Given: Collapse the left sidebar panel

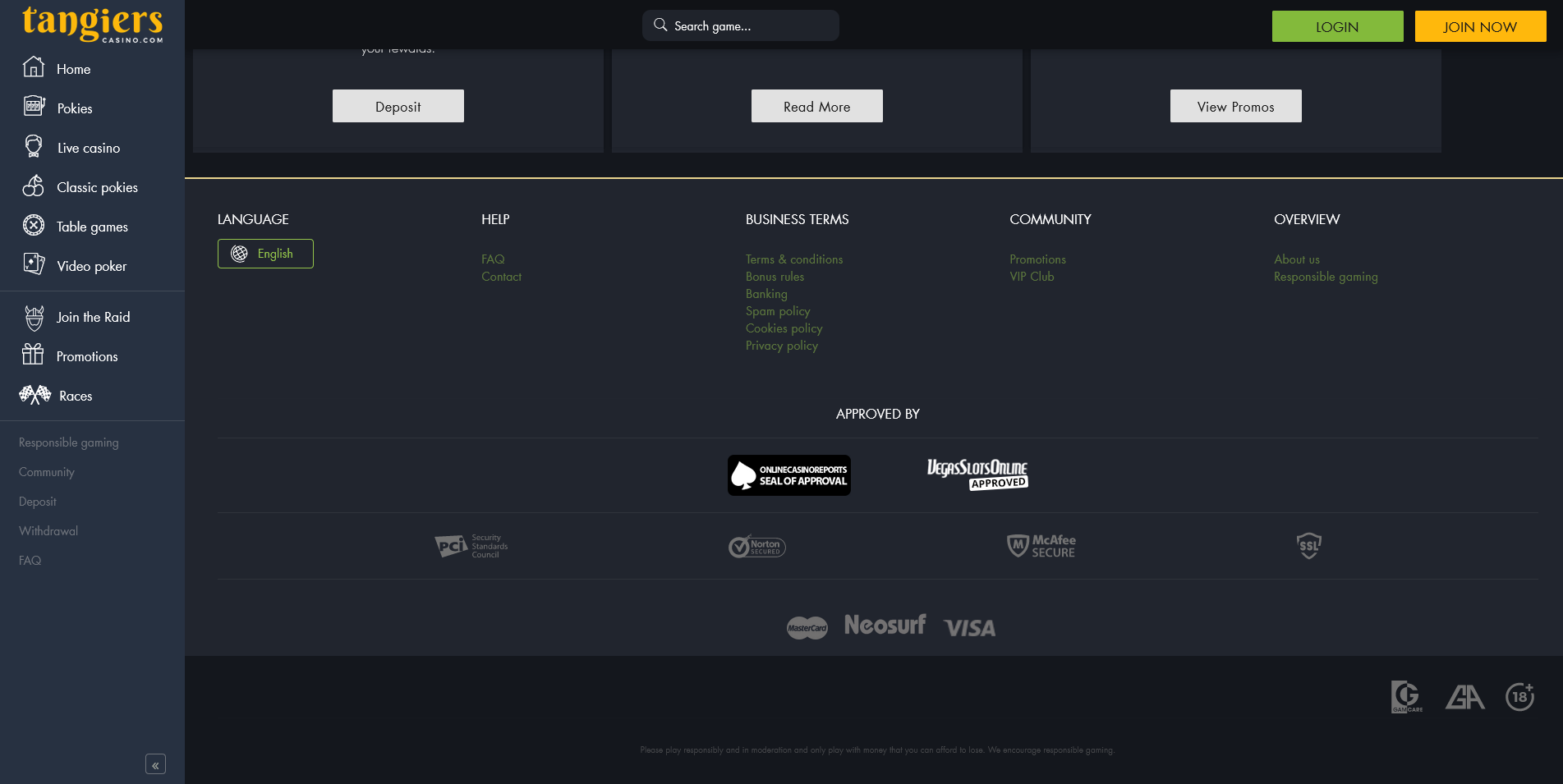Looking at the screenshot, I should pos(155,764).
